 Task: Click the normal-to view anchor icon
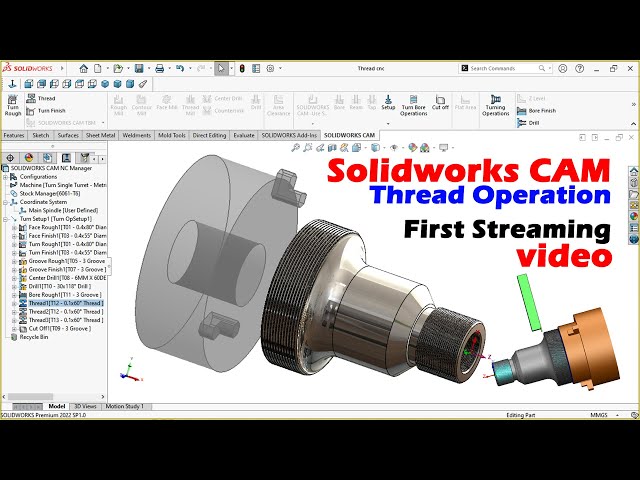coord(12,84)
